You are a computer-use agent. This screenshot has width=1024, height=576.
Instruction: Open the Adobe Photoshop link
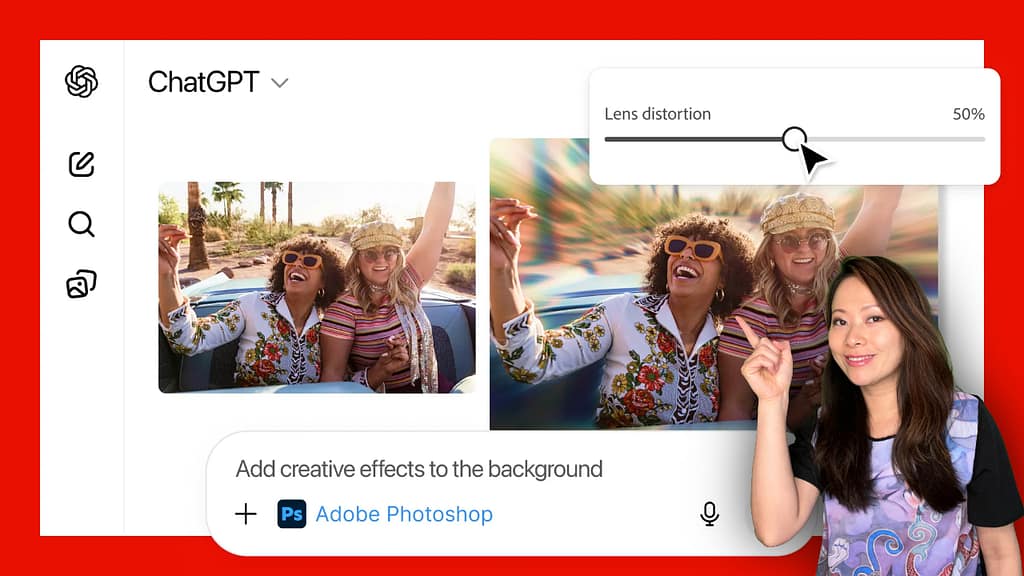click(404, 514)
